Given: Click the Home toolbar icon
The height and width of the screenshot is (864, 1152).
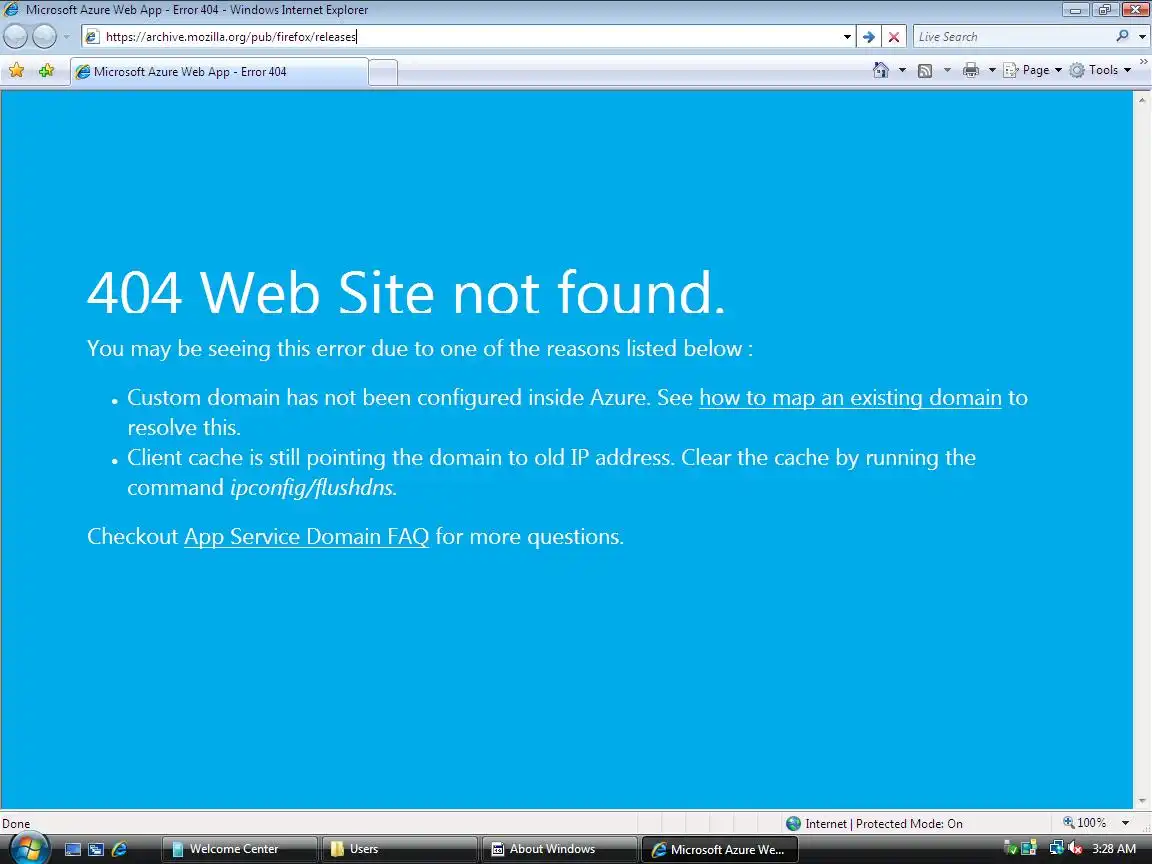Looking at the screenshot, I should click(x=881, y=70).
